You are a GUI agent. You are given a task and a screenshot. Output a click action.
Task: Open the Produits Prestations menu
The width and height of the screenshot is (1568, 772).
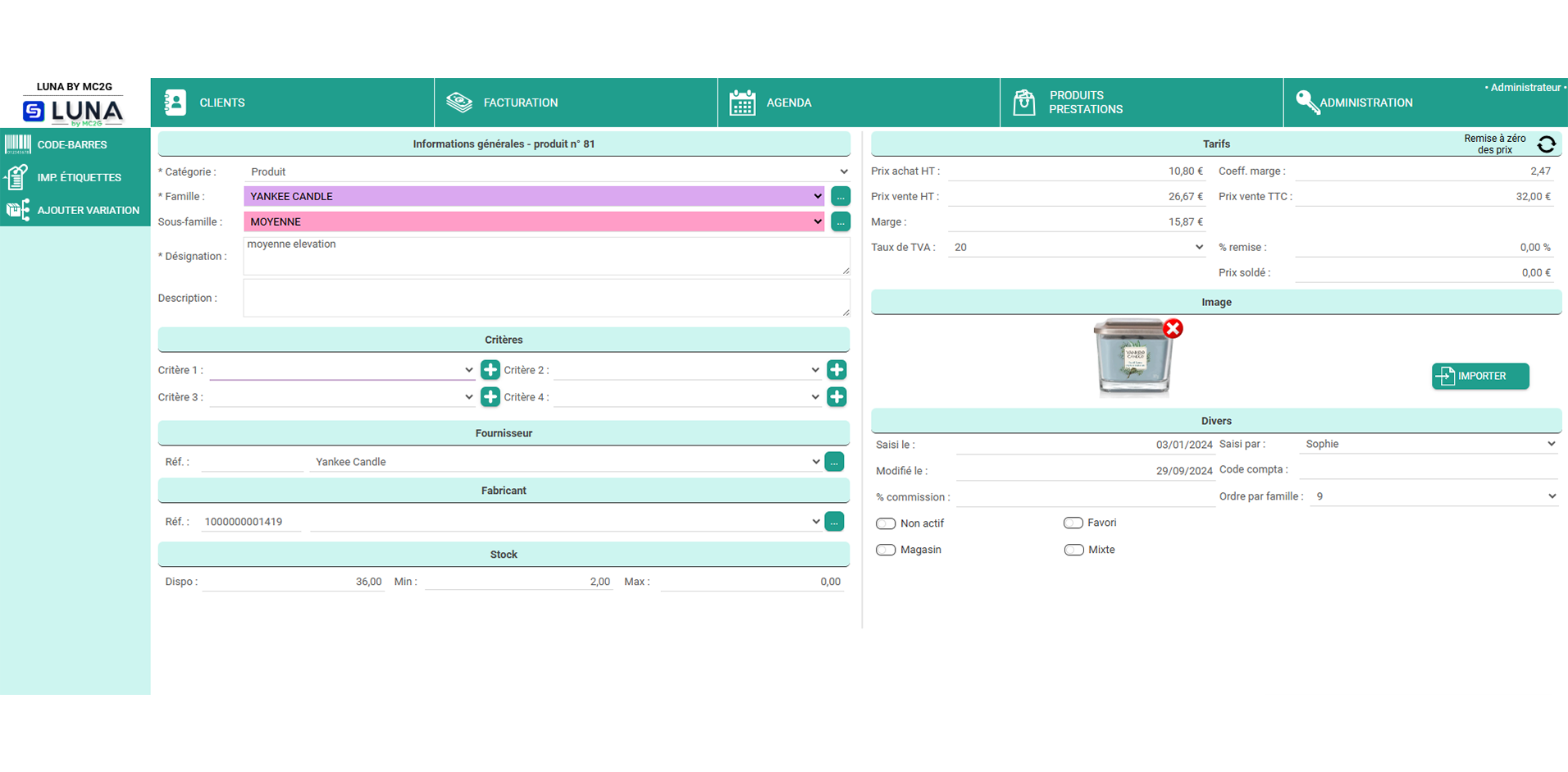[x=1142, y=103]
